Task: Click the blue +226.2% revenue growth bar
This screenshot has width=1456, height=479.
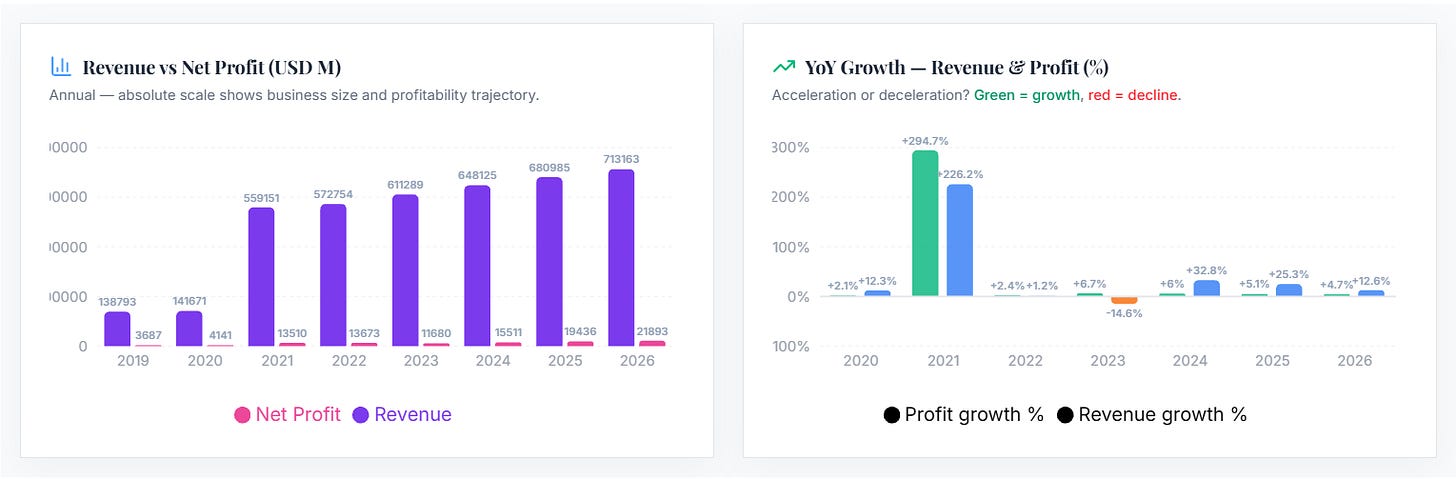Action: coord(960,240)
